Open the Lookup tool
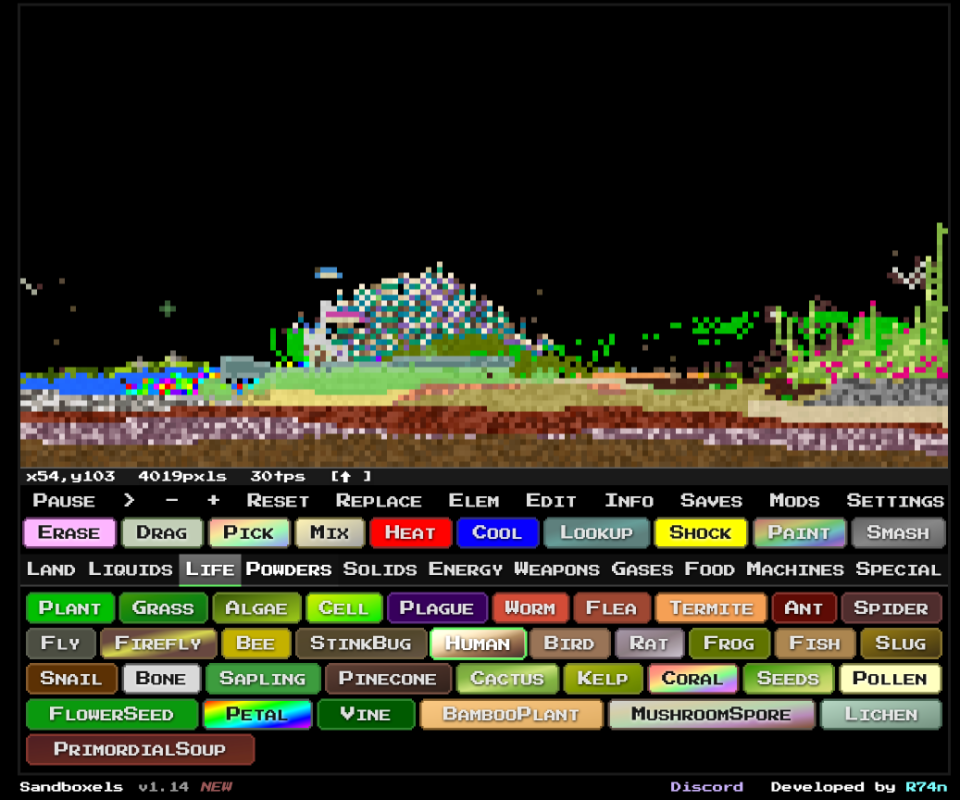Screen dimensions: 960x800 pyautogui.click(x=596, y=533)
